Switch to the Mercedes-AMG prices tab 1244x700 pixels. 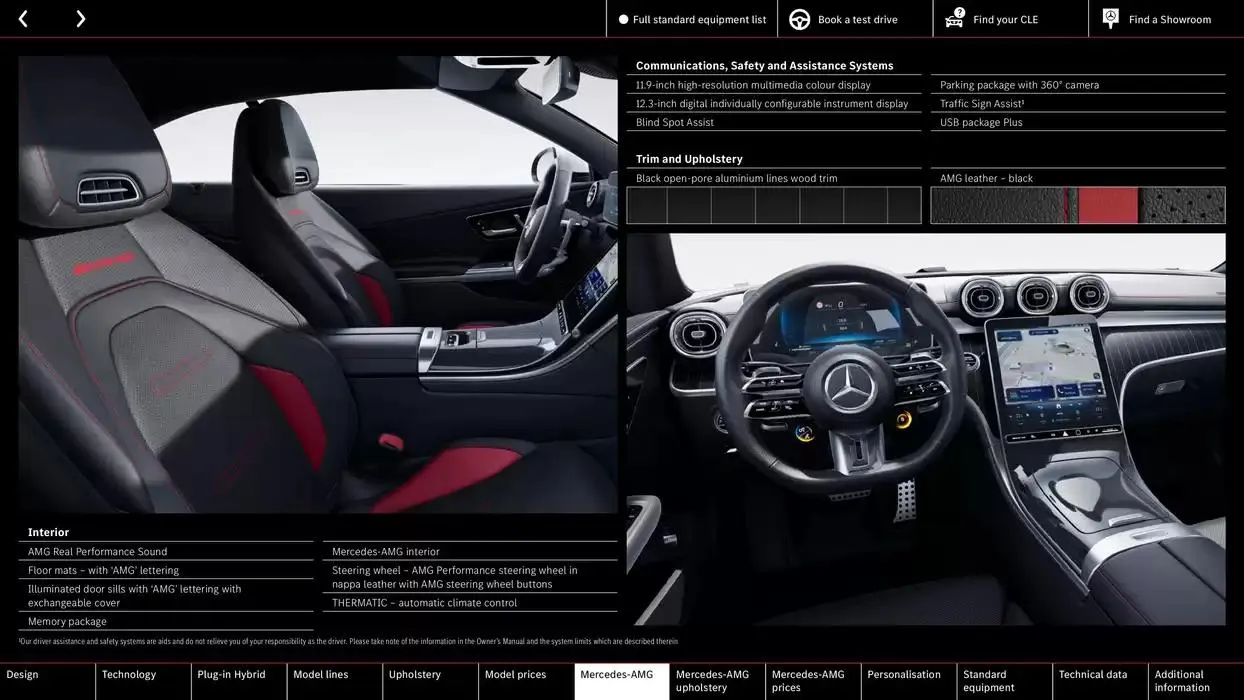[810, 679]
